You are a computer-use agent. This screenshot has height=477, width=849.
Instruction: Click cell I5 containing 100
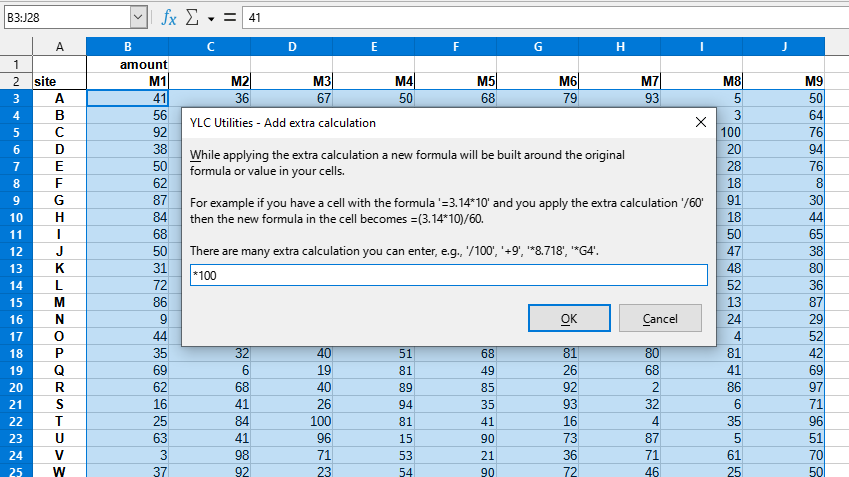pos(729,132)
